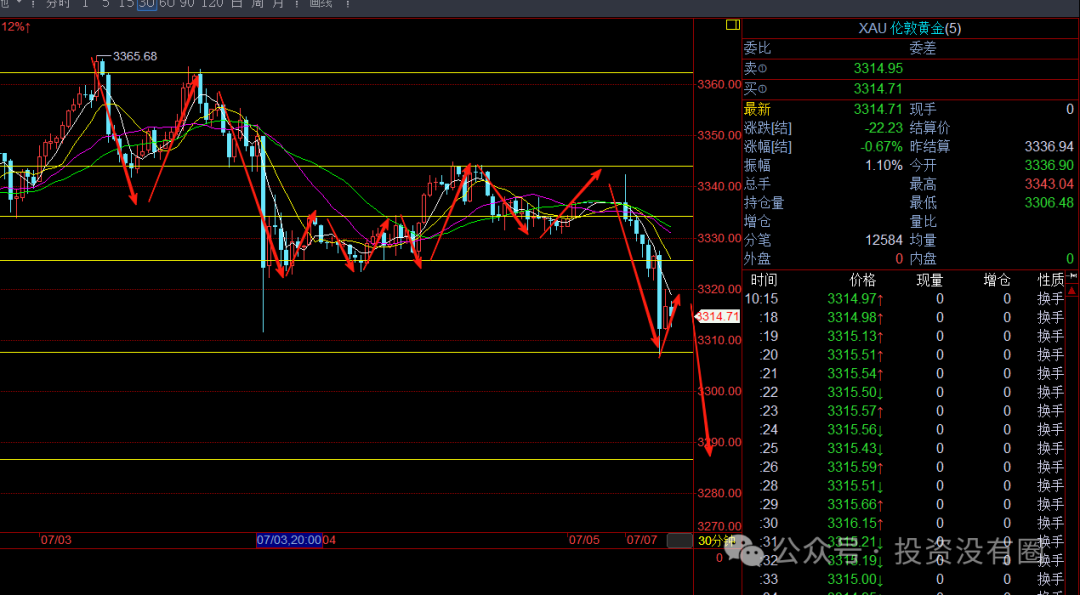Select the 90 minute period

click(x=187, y=3)
